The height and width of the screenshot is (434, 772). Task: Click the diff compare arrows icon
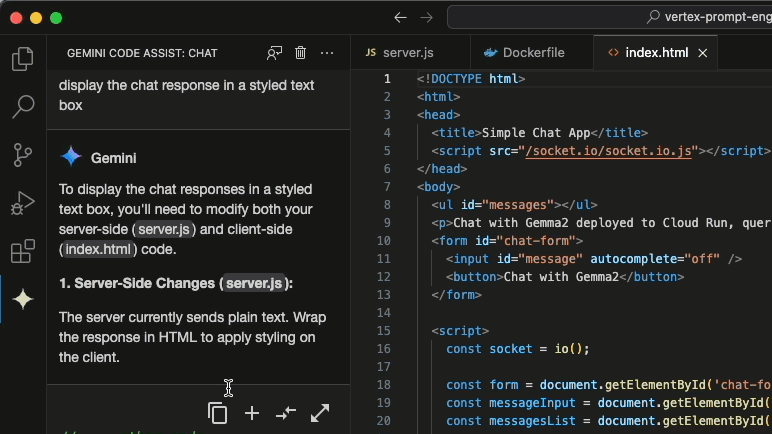tap(286, 413)
